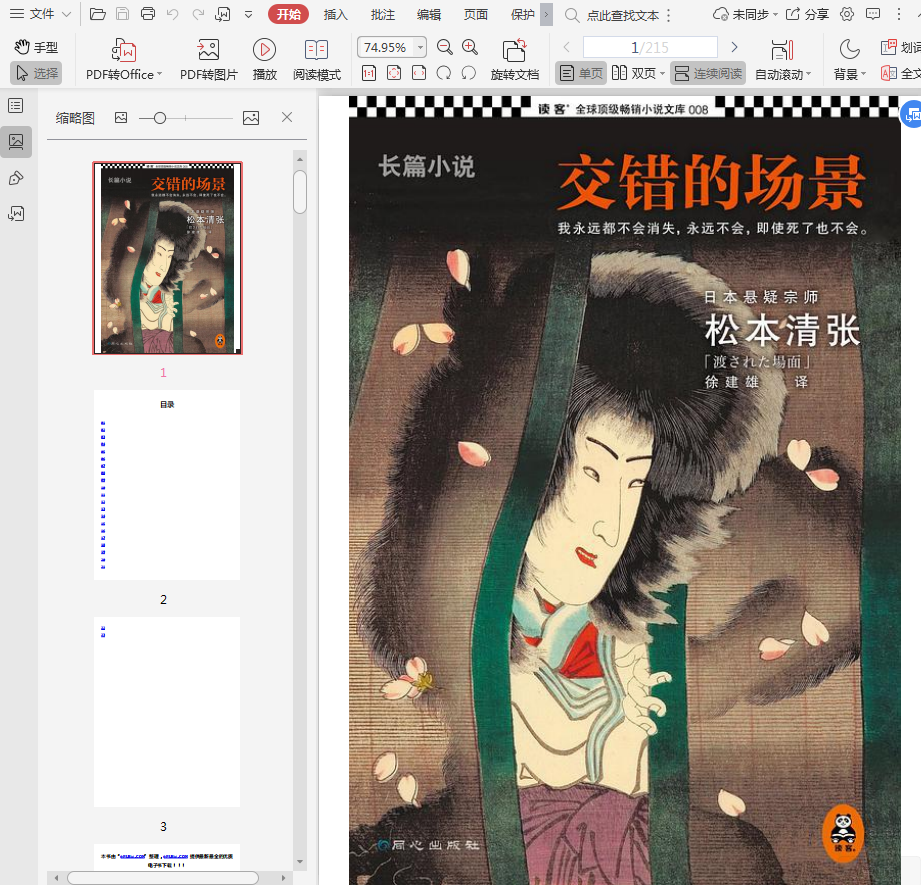Click the redo arrow icon
This screenshot has width=921, height=885.
click(198, 14)
